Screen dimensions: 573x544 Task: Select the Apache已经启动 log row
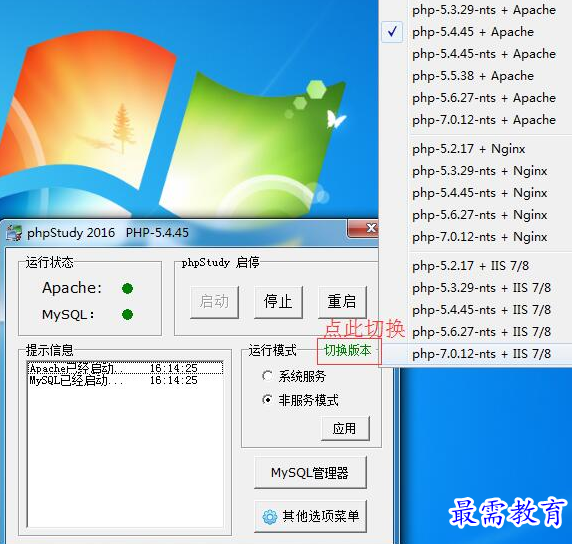click(x=125, y=368)
